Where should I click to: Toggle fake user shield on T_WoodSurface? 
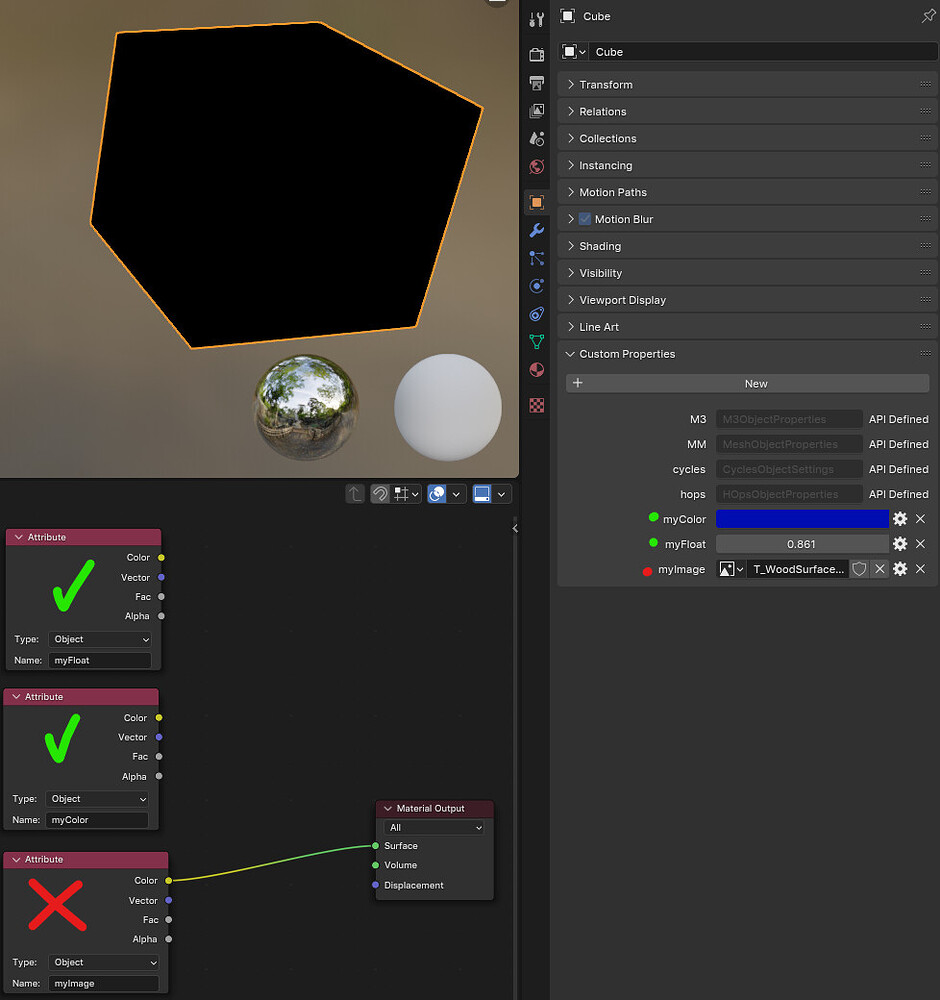click(860, 568)
